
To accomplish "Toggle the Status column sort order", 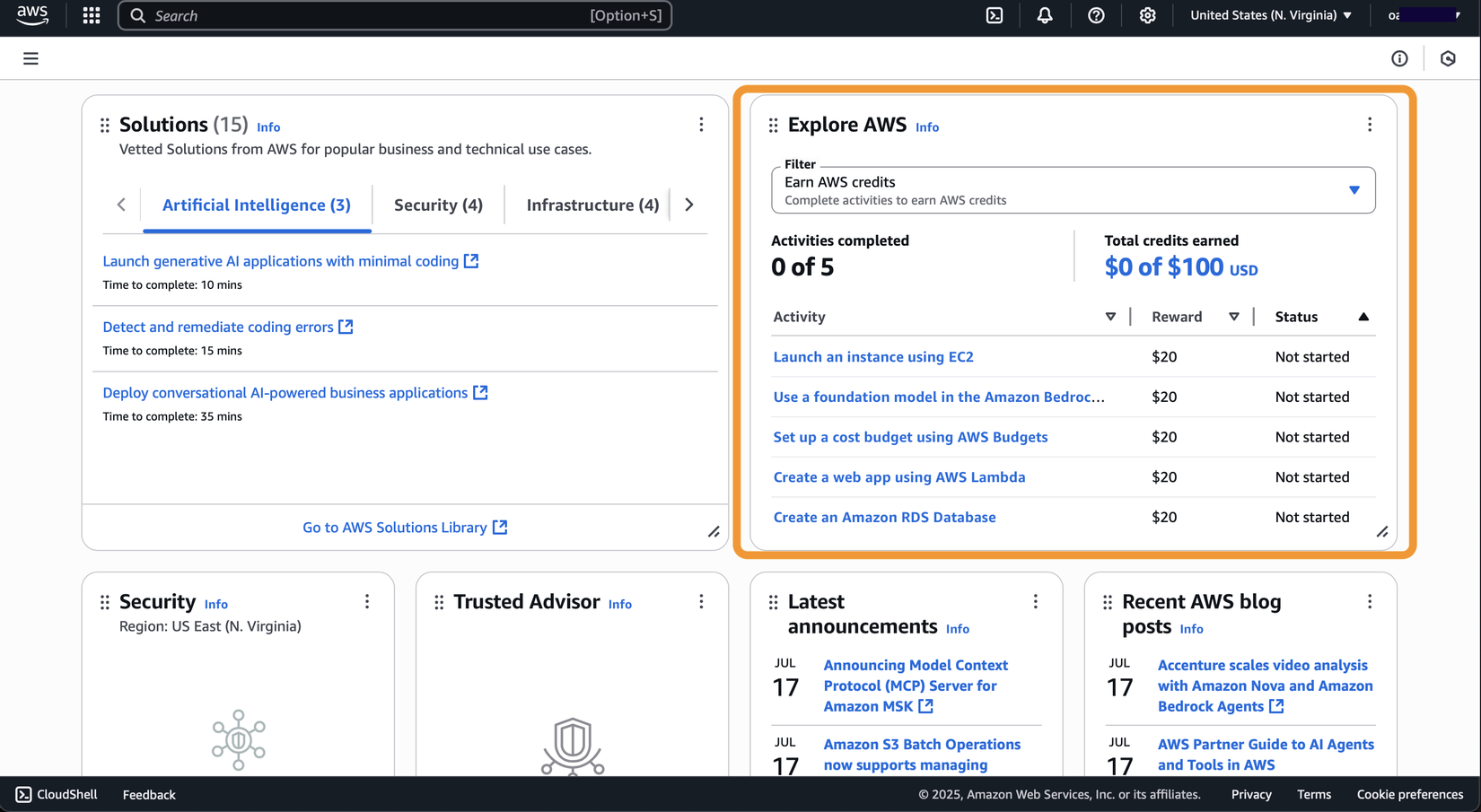I will click(x=1363, y=316).
